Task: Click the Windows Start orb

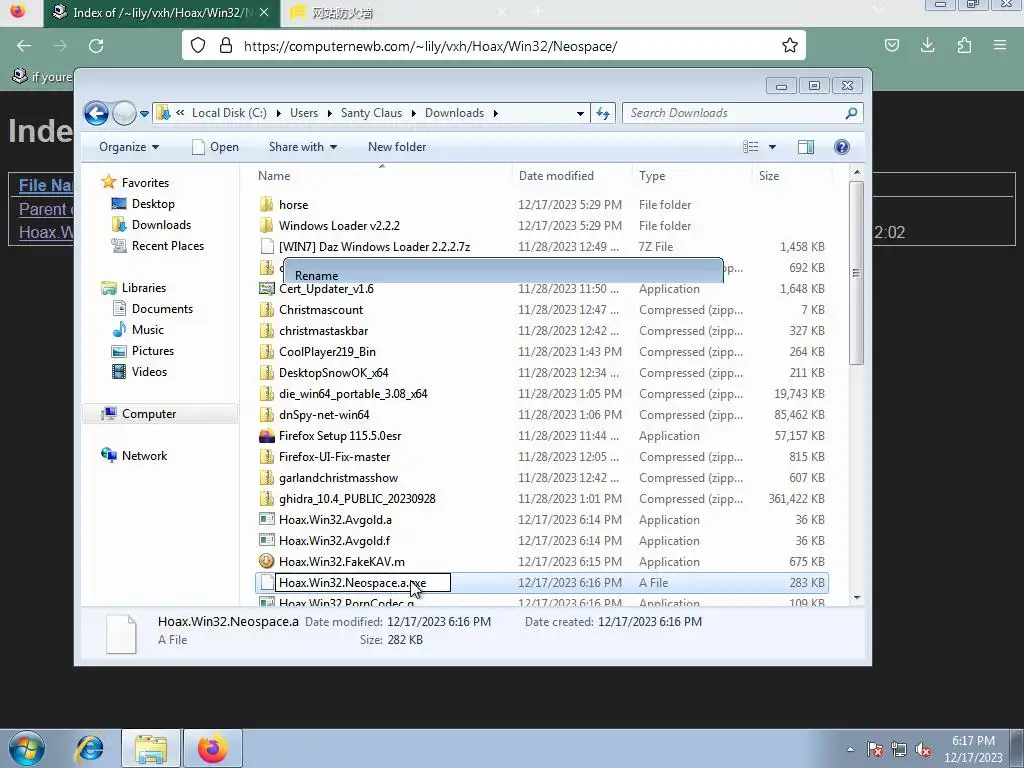Action: pyautogui.click(x=27, y=748)
